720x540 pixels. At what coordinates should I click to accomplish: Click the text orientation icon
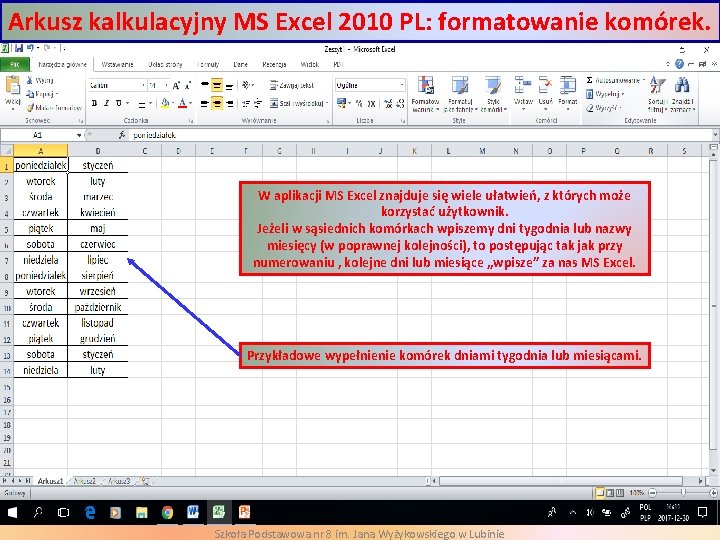point(246,85)
